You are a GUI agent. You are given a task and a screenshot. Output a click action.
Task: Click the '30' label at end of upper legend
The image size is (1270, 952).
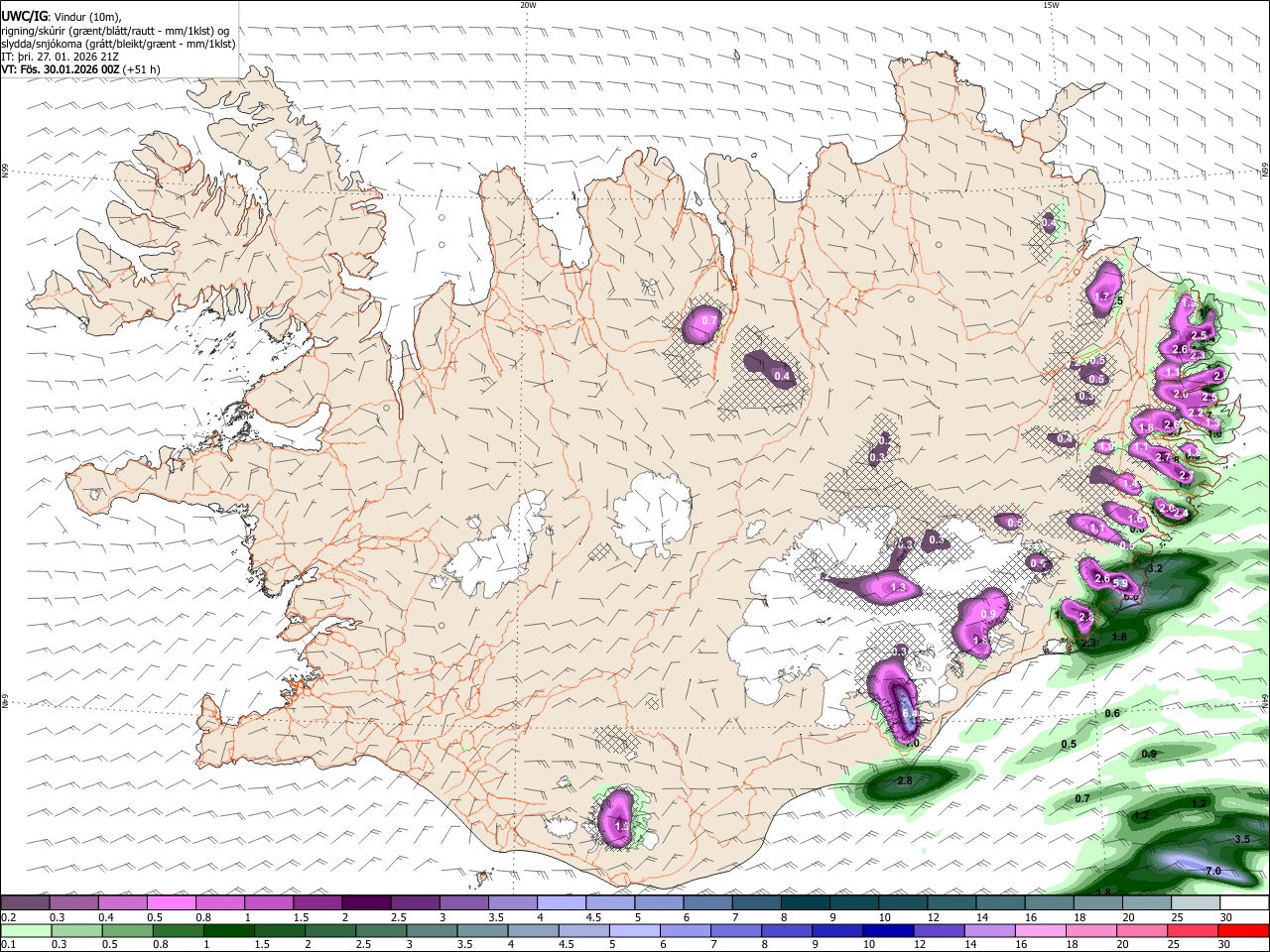pos(1226,917)
